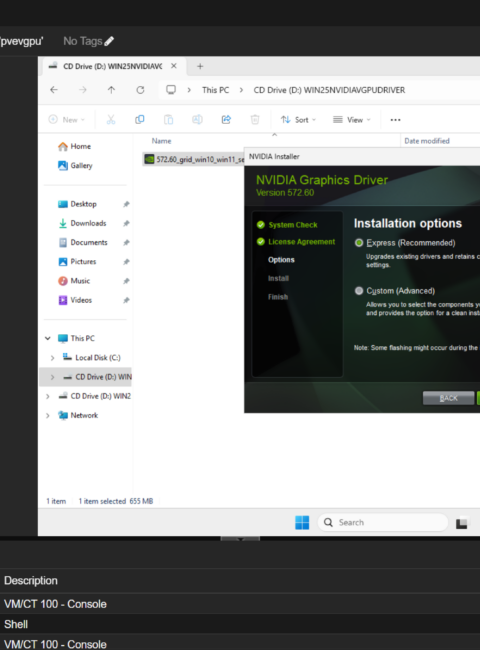Open the Windows Start menu

[302, 522]
